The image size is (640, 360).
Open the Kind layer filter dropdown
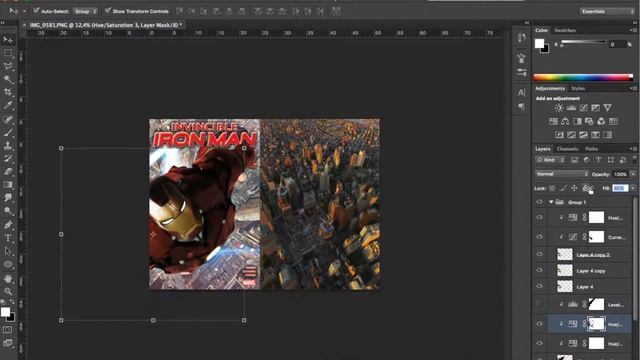pos(550,160)
